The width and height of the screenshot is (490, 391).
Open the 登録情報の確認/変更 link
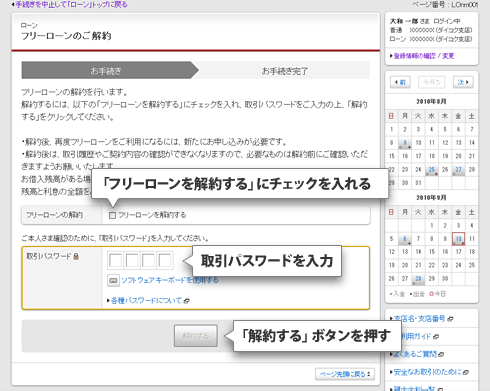coord(424,56)
